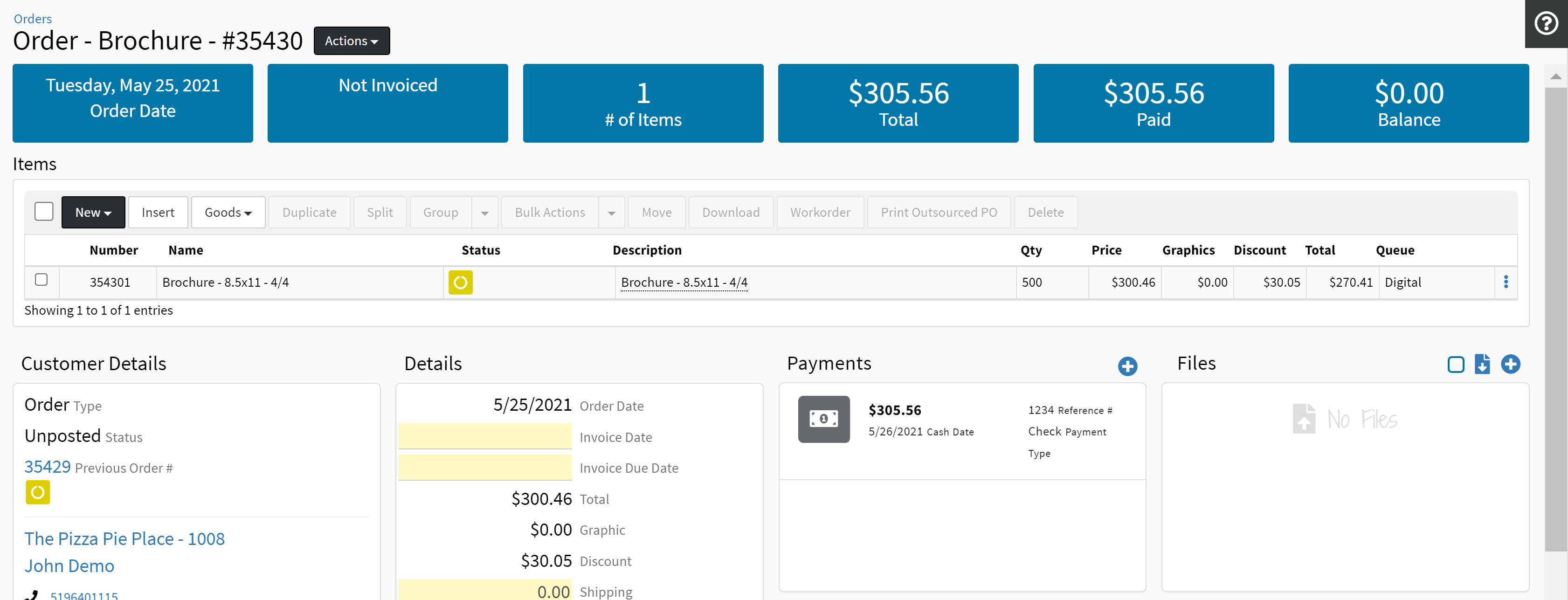Add a new file with plus icon
This screenshot has height=600, width=1568.
click(1510, 364)
